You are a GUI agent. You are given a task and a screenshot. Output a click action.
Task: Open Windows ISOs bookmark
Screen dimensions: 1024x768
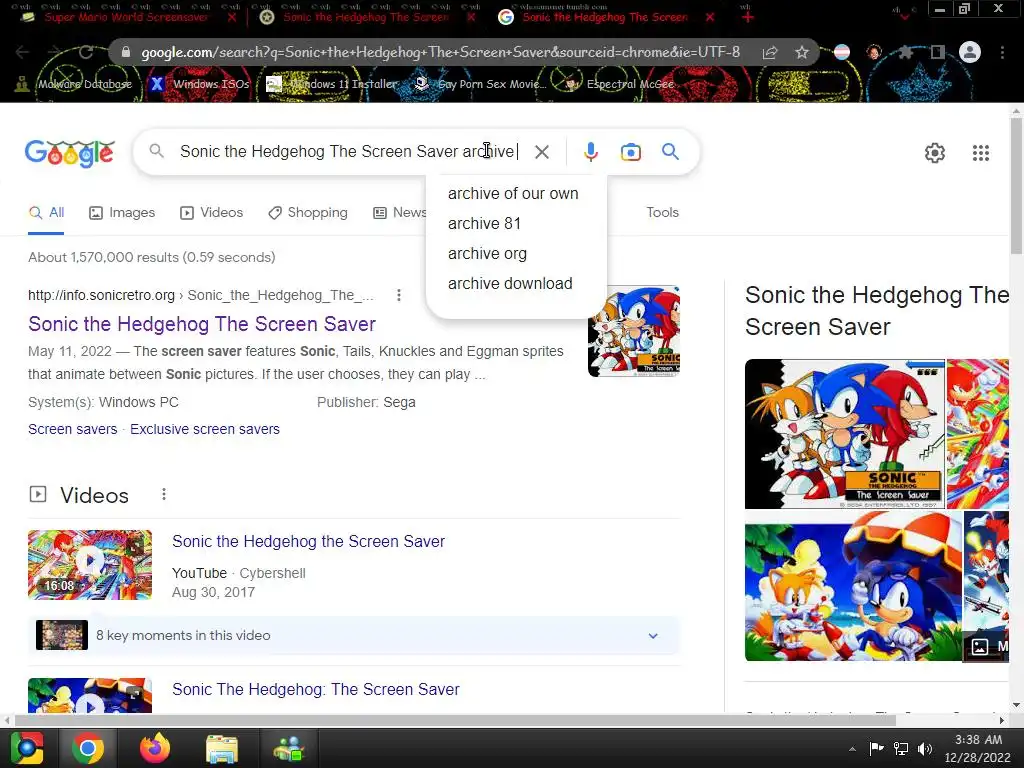(x=200, y=84)
